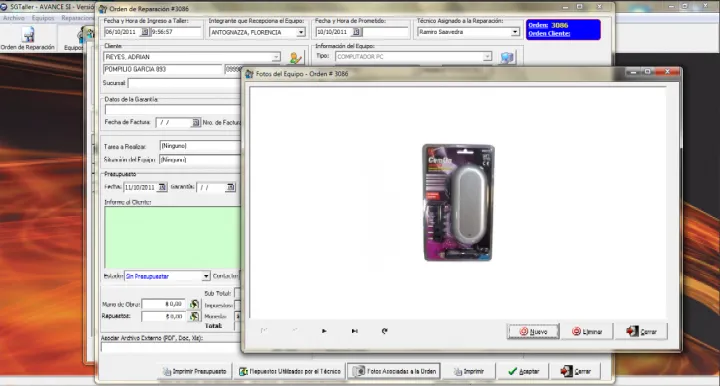Click the Repuestos calculator icon
The width and height of the screenshot is (720, 386).
[x=195, y=316]
